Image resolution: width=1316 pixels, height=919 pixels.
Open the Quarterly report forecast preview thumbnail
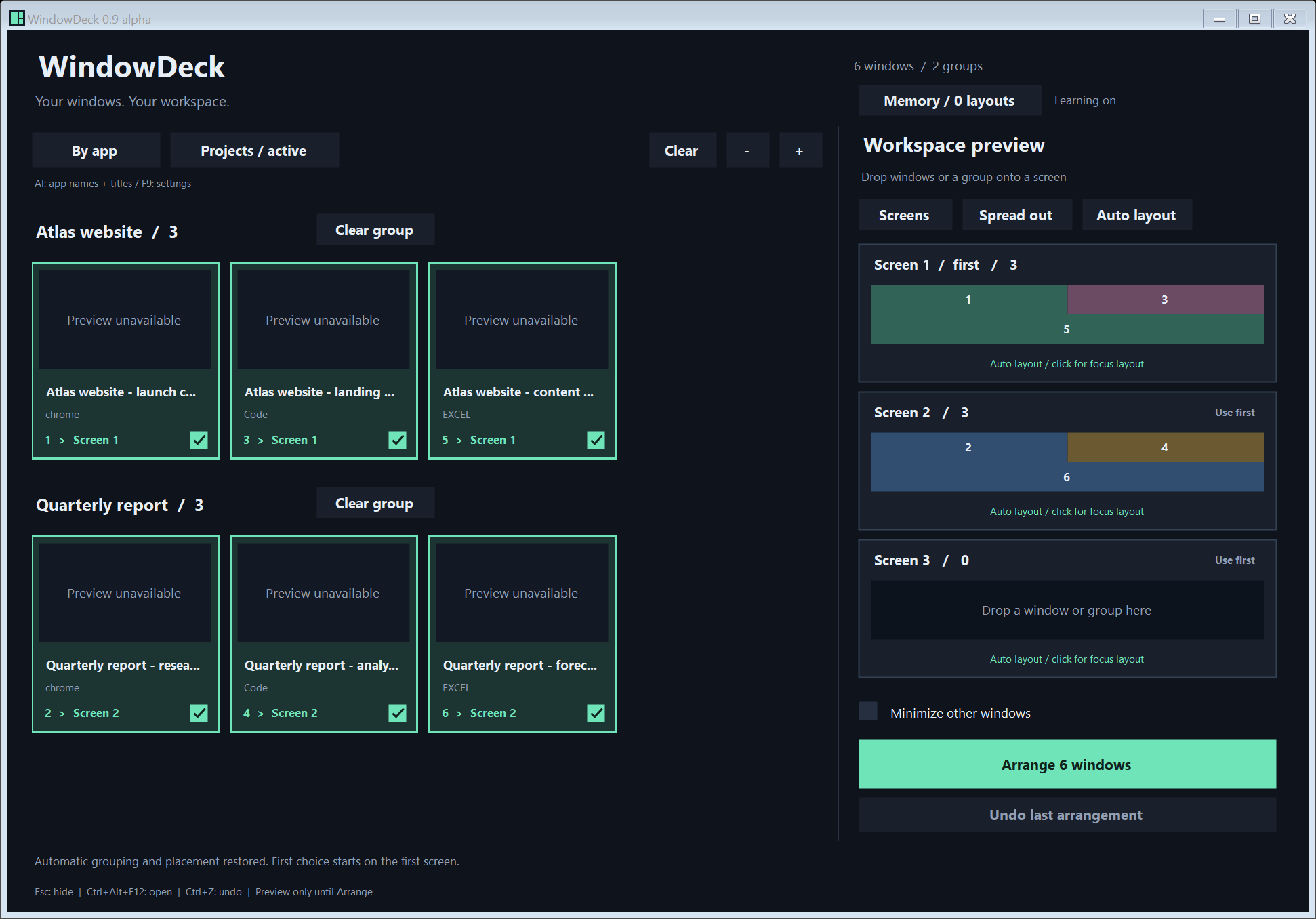pos(522,593)
